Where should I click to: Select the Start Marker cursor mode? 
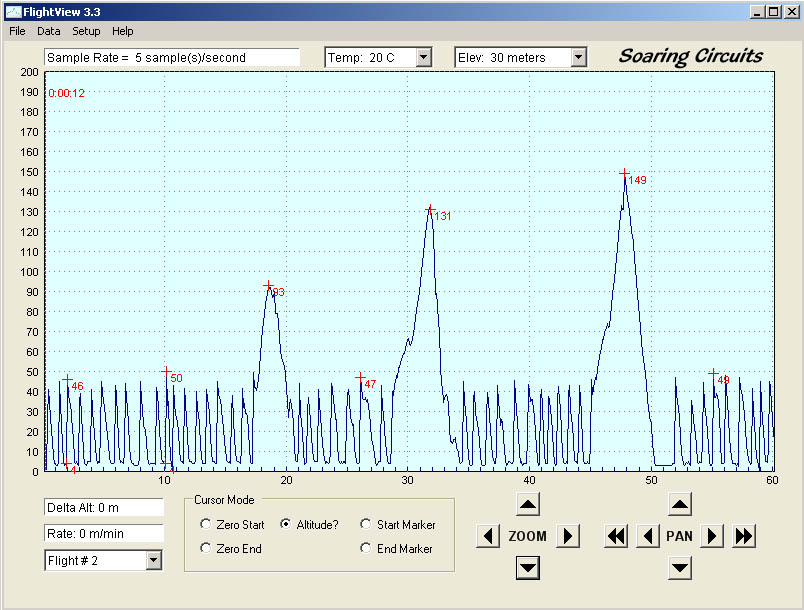398,524
